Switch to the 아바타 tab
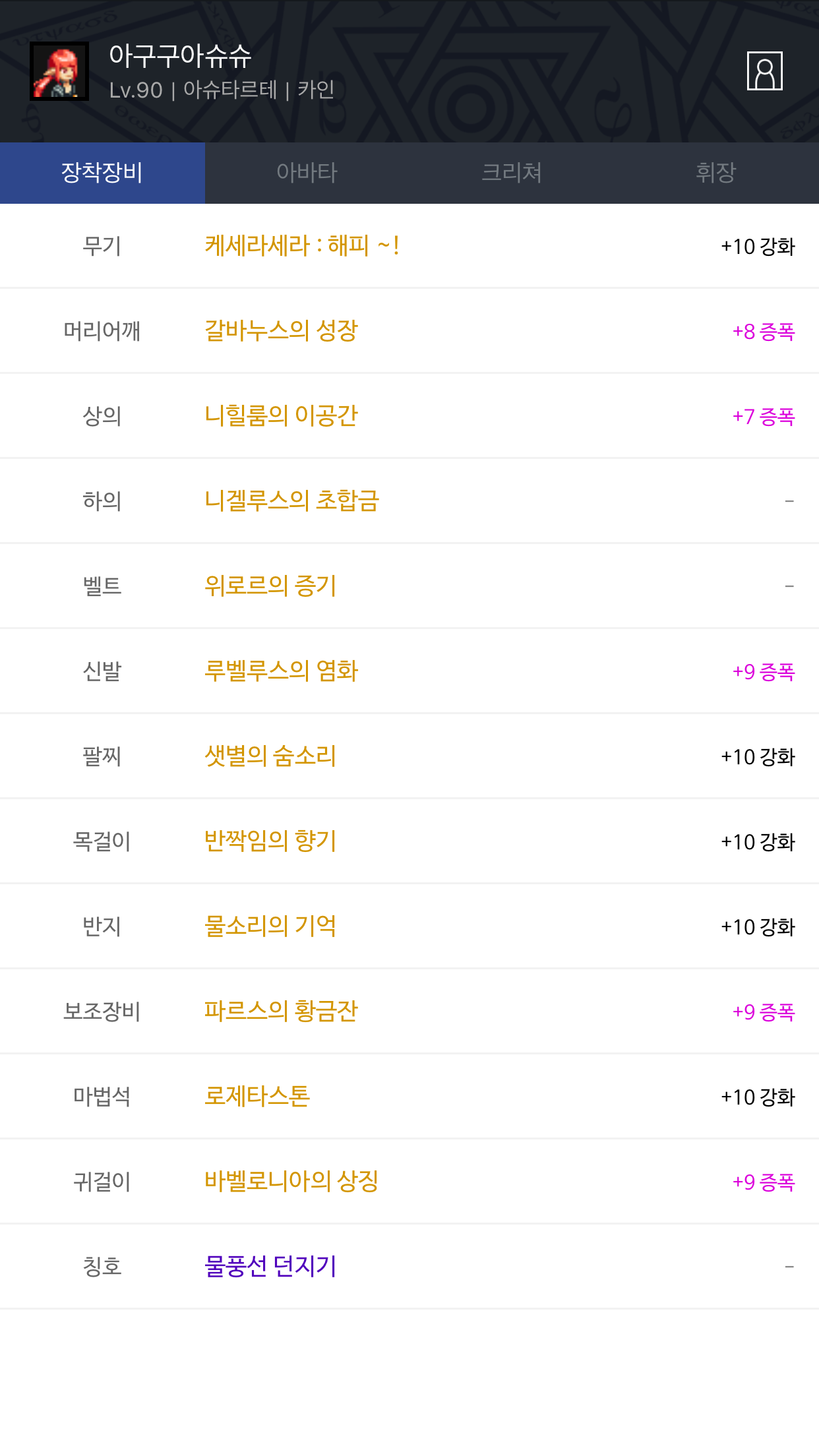 [307, 173]
